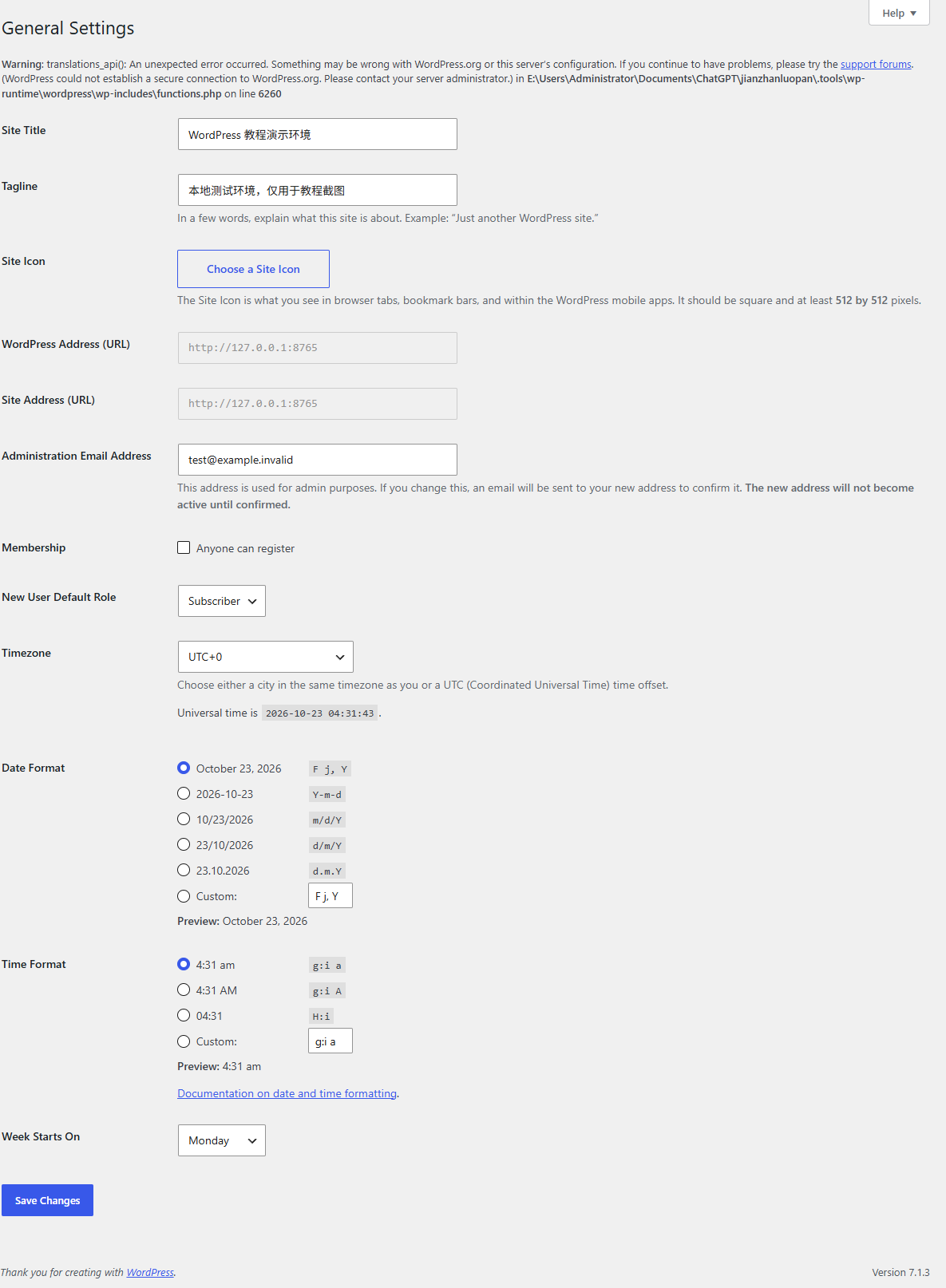Choose the 4:31 AM time format
This screenshot has height=1288, width=946.
(x=184, y=990)
